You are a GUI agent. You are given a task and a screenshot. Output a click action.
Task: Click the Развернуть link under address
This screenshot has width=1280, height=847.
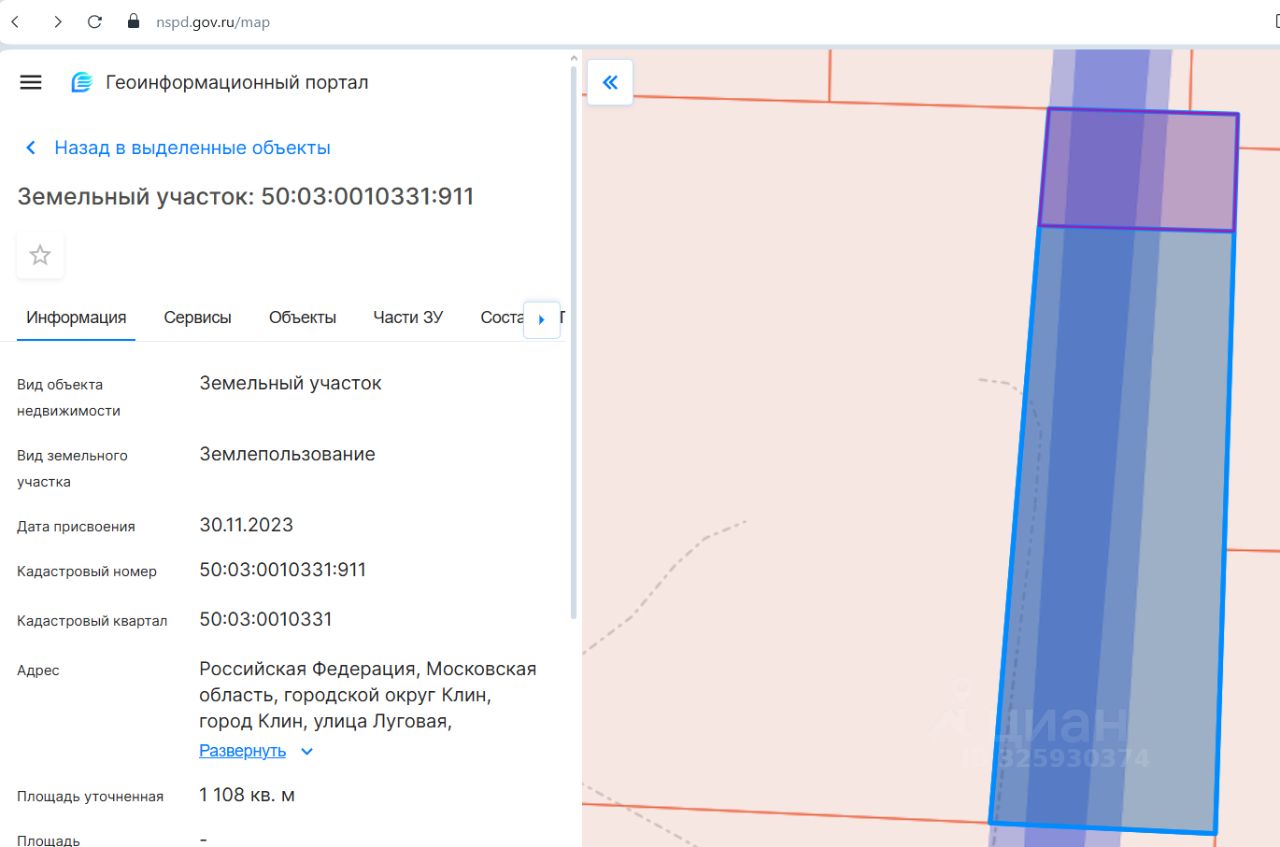tap(243, 751)
